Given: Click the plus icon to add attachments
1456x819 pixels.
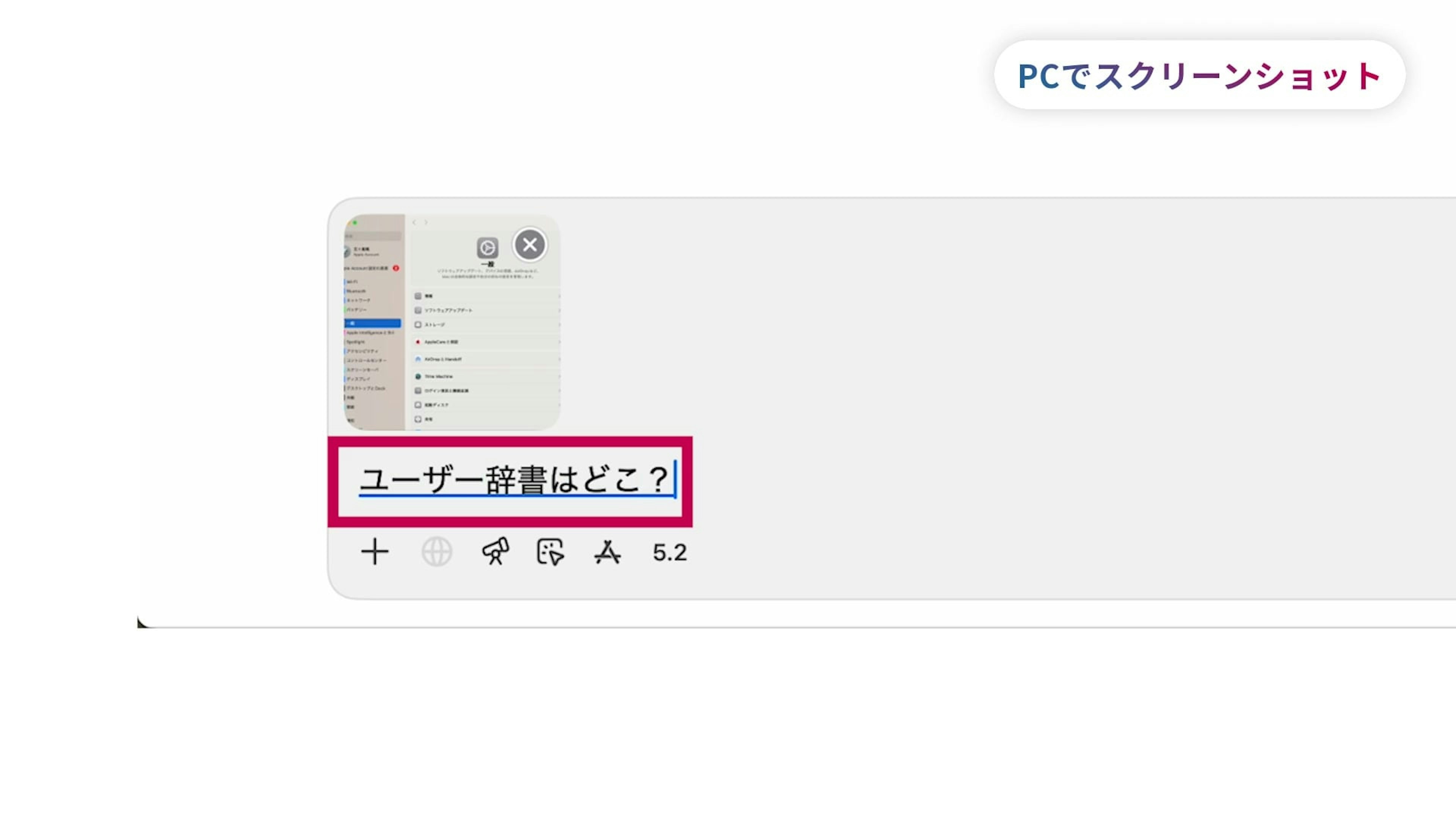Looking at the screenshot, I should (x=375, y=552).
